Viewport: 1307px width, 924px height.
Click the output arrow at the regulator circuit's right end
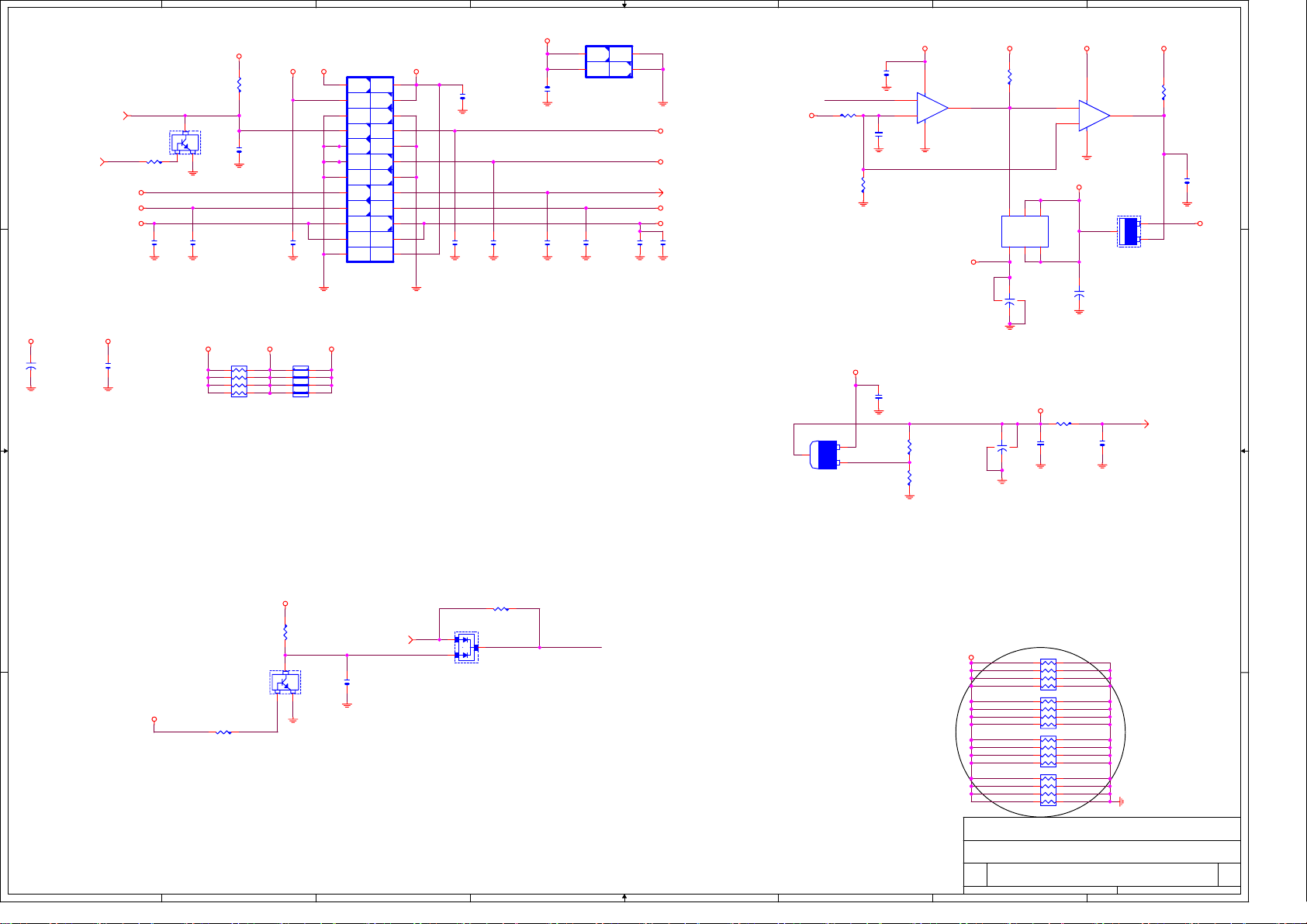[x=1145, y=424]
